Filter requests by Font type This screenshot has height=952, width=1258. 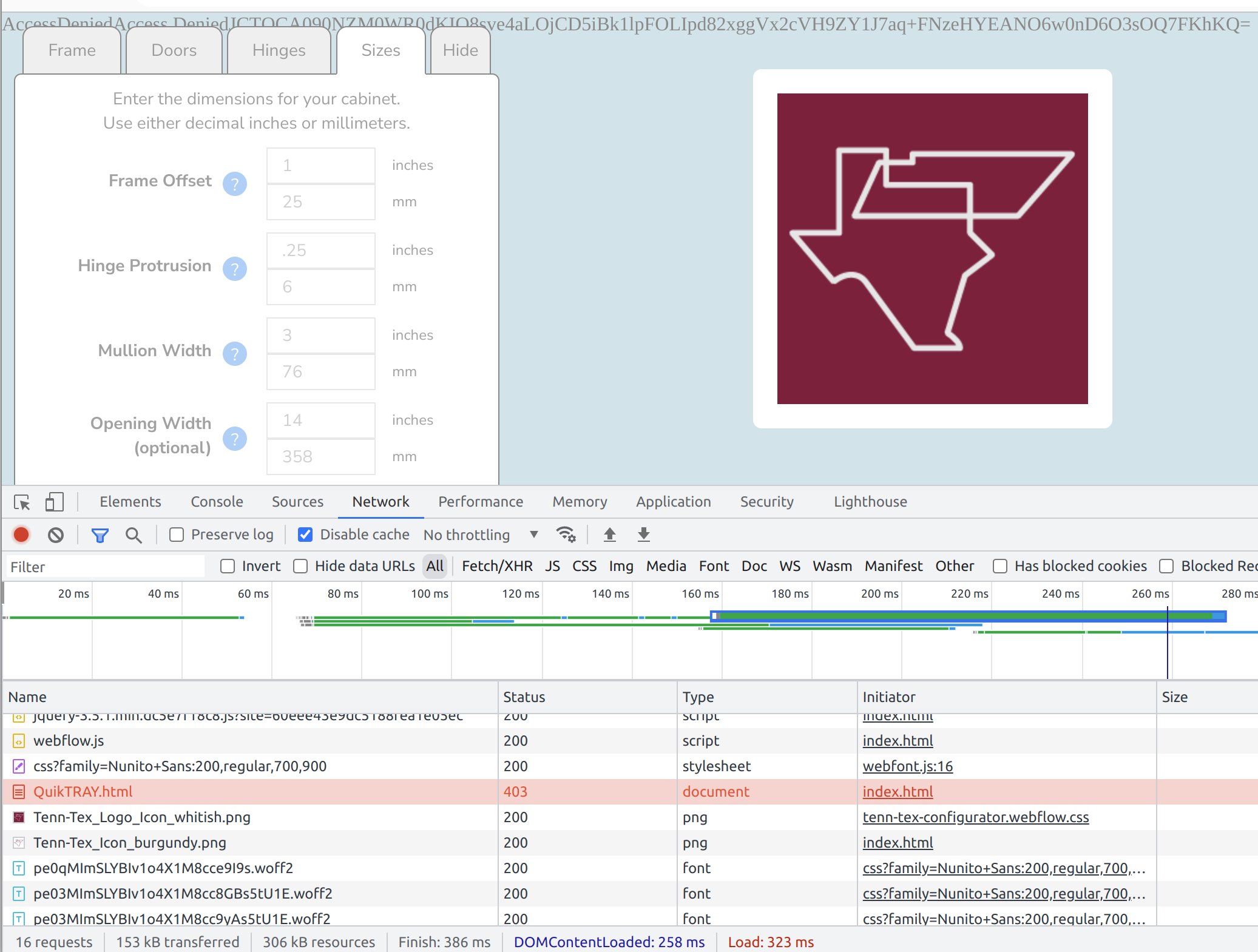tap(714, 566)
